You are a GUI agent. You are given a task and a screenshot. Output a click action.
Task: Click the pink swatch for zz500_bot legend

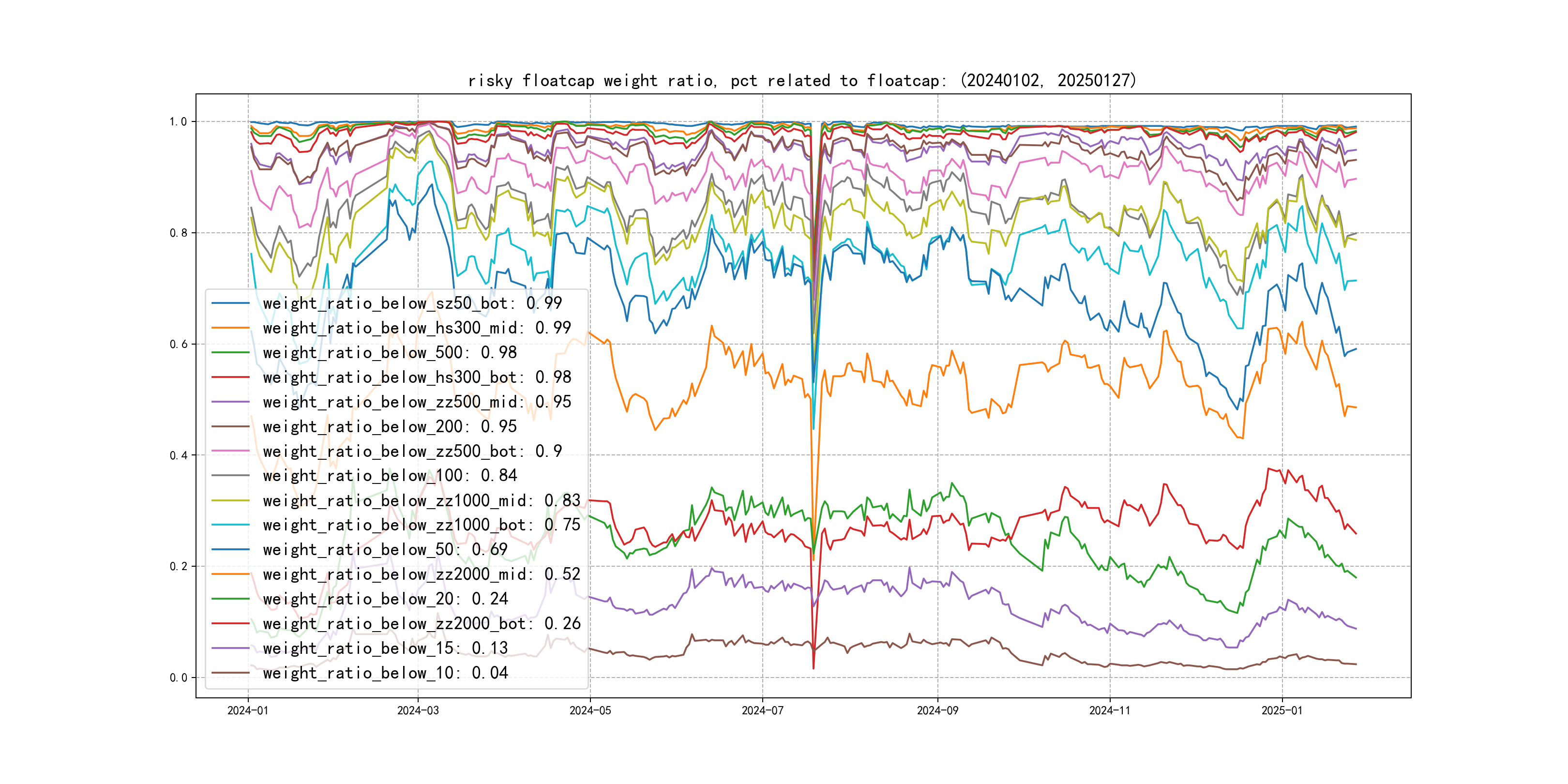tap(231, 451)
